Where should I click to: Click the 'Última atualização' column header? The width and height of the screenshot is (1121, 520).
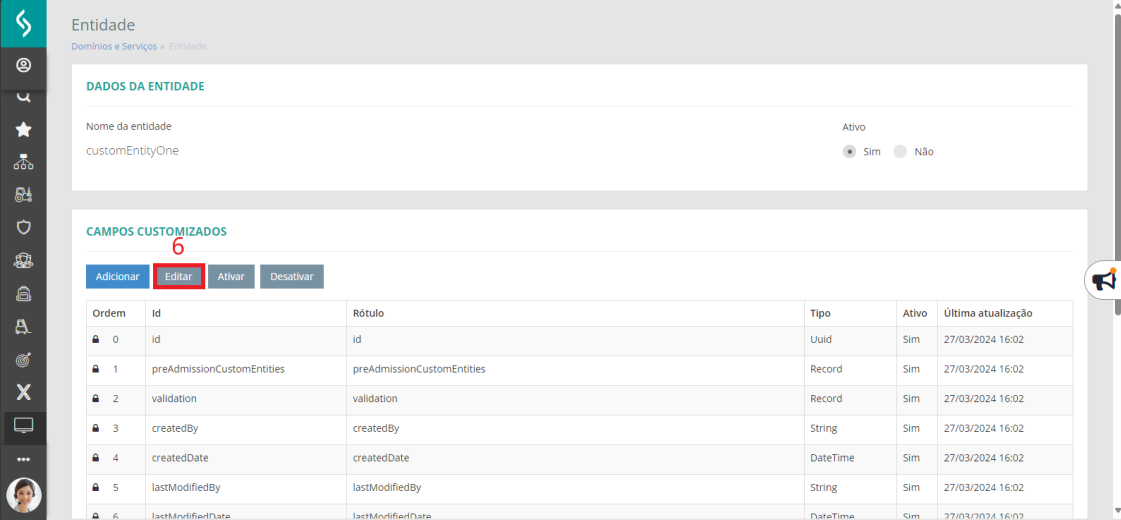pyautogui.click(x=988, y=313)
